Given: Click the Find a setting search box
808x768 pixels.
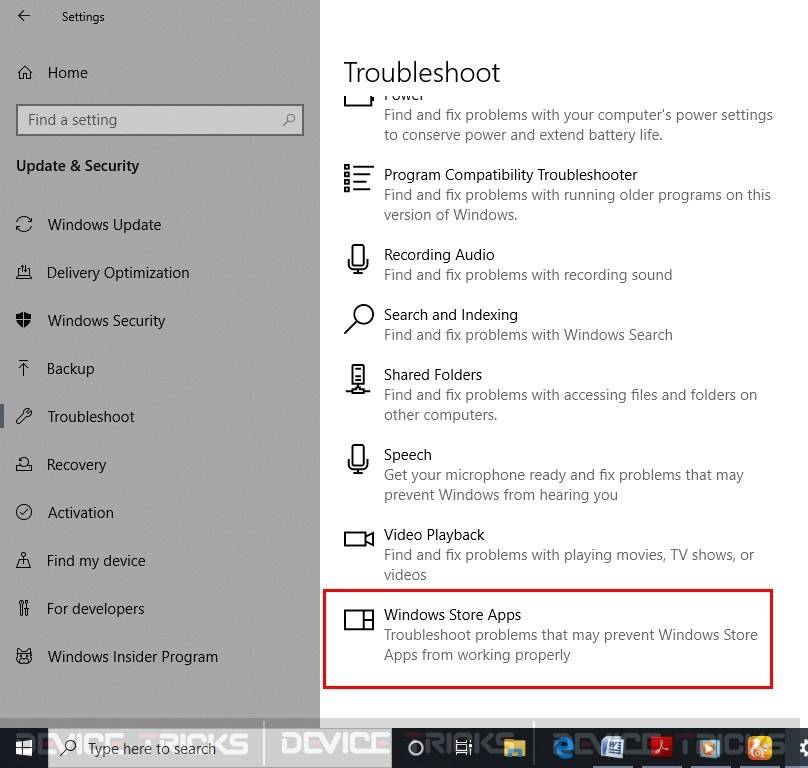Looking at the screenshot, I should 160,119.
